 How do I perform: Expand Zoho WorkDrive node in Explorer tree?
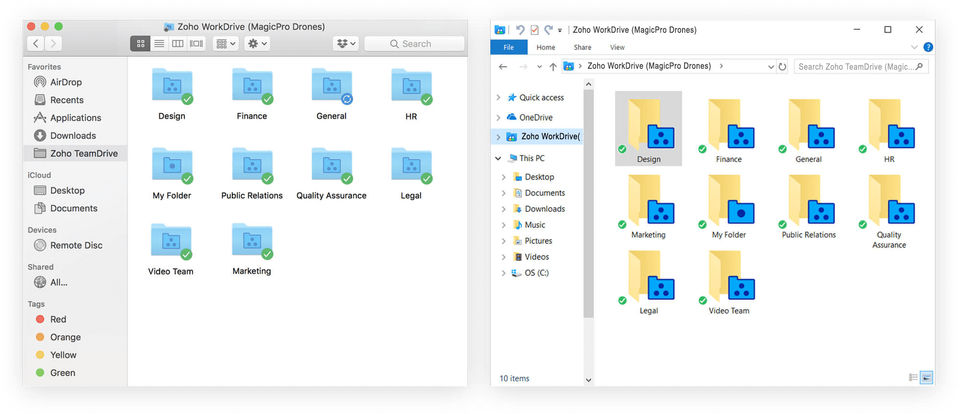click(498, 137)
